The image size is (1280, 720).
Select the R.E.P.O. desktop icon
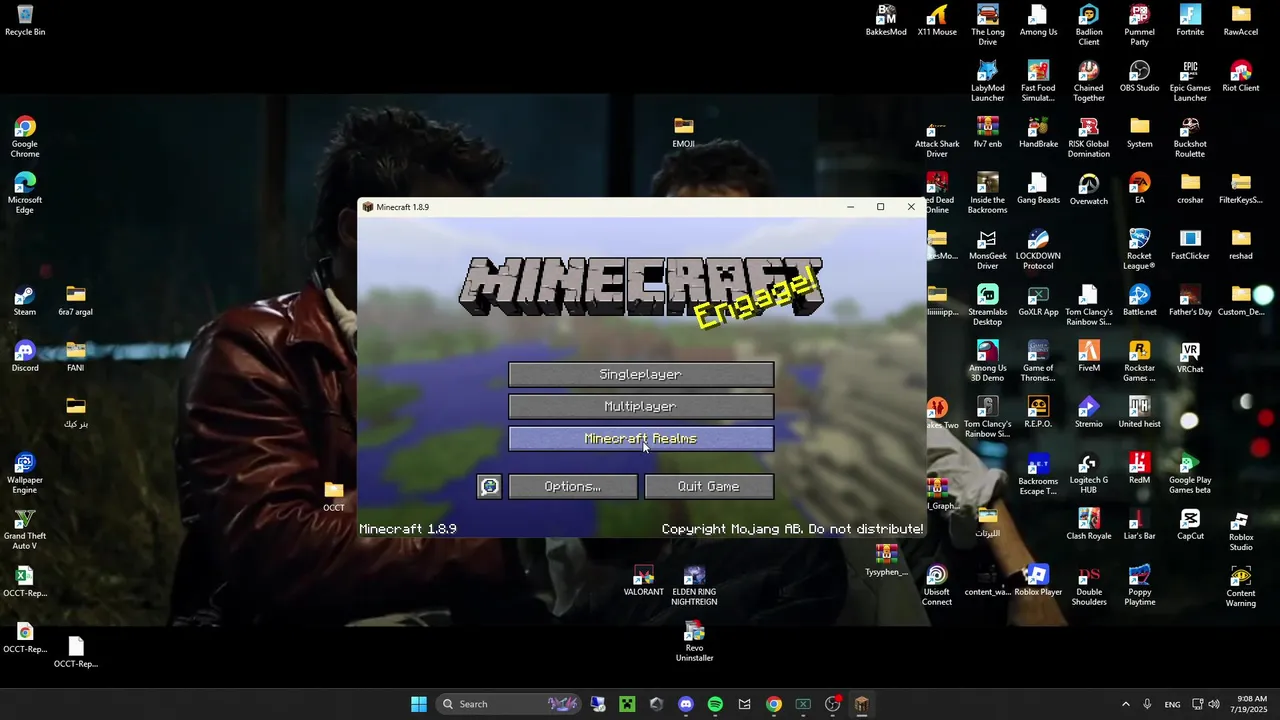pos(1038,413)
